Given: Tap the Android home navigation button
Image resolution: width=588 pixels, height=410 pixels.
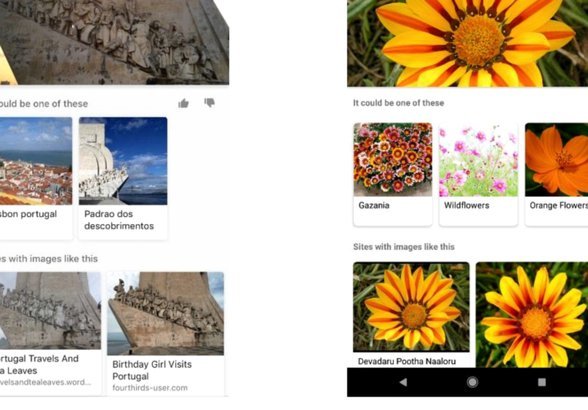Looking at the screenshot, I should pos(472,382).
